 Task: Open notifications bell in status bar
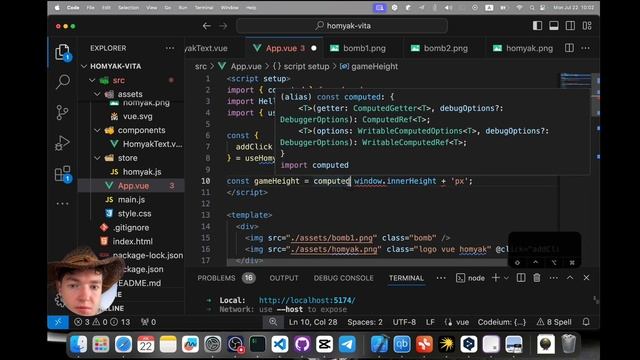pos(586,322)
